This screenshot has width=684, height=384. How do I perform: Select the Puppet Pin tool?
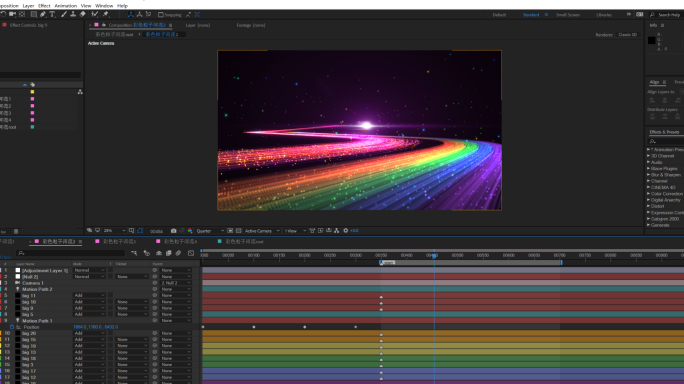click(x=106, y=14)
